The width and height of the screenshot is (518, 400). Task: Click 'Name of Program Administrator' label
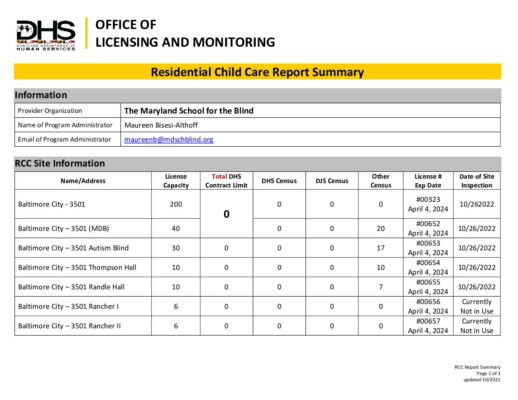click(x=65, y=125)
